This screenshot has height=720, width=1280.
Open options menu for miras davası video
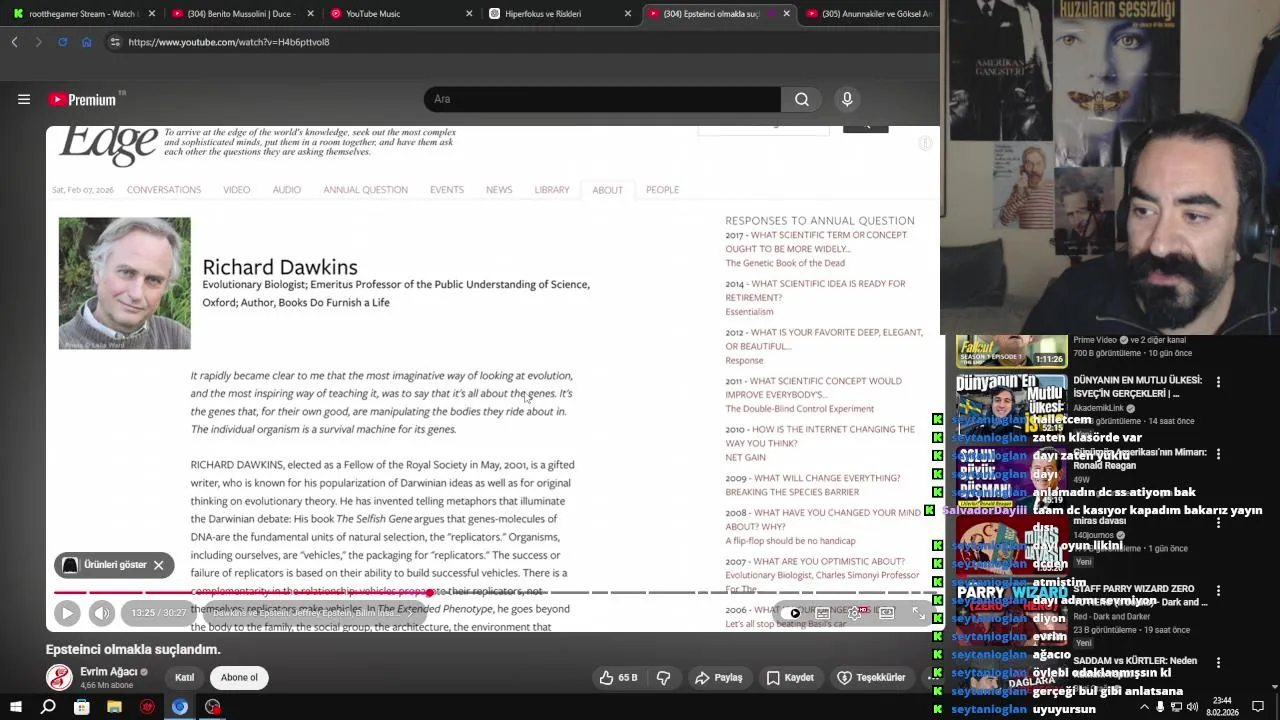tap(1218, 523)
